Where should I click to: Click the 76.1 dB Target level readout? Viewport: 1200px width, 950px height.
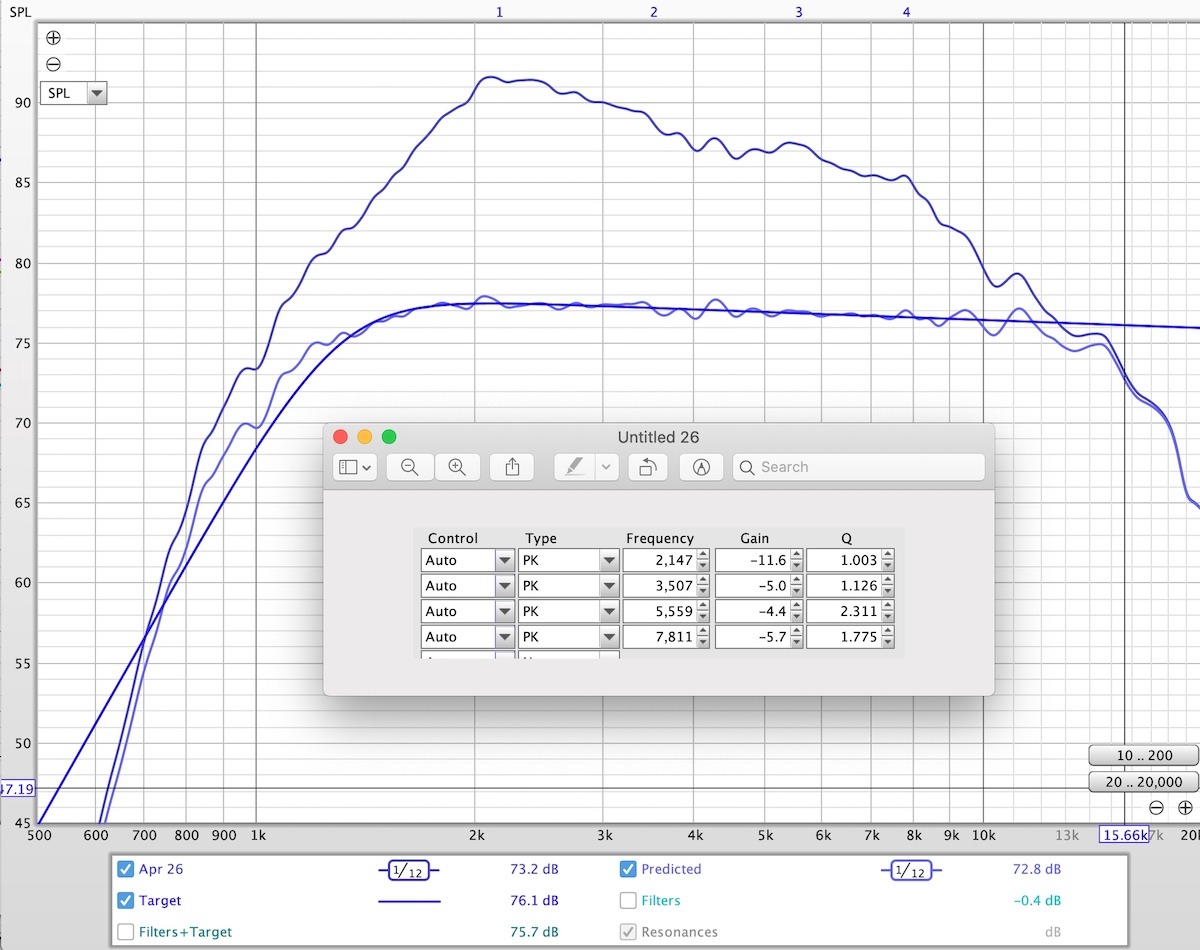(x=534, y=901)
